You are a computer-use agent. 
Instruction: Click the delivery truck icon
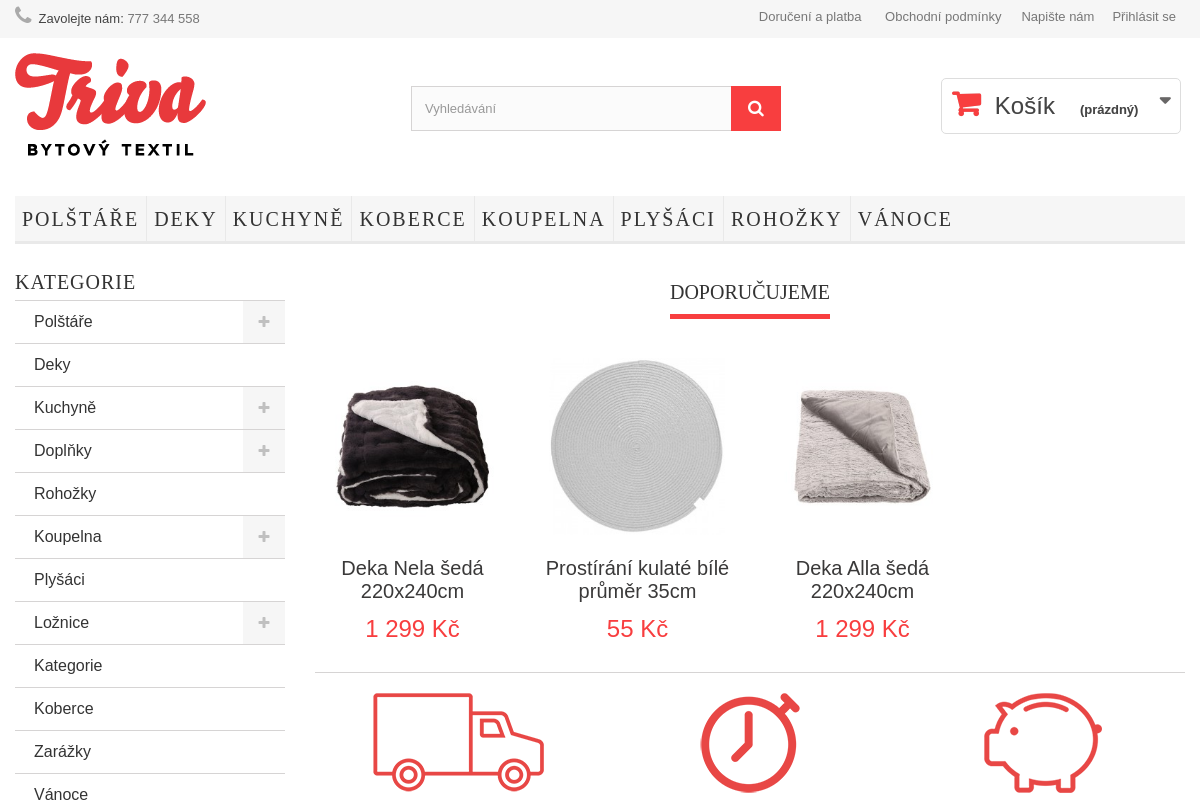(x=458, y=741)
